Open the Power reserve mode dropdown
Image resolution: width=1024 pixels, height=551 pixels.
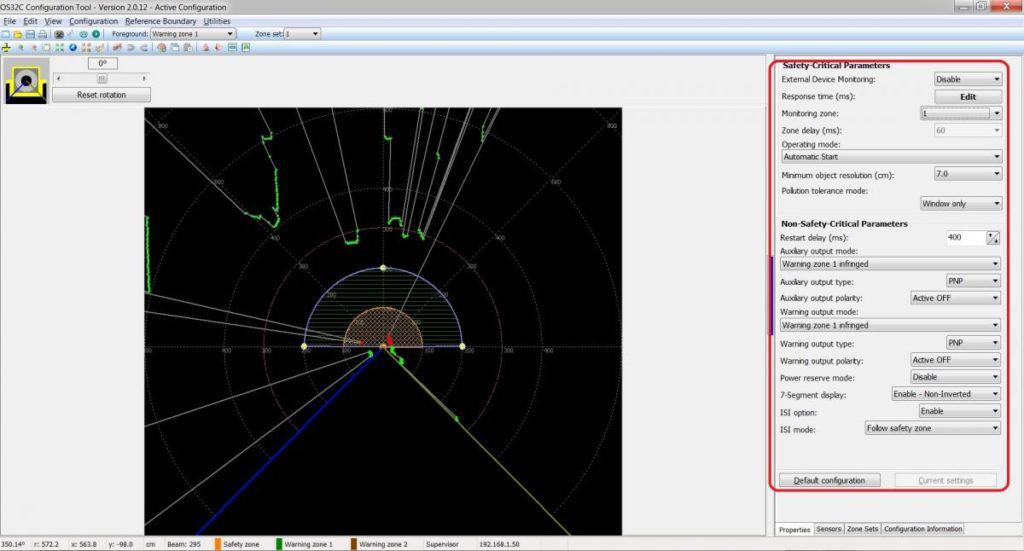tap(955, 377)
